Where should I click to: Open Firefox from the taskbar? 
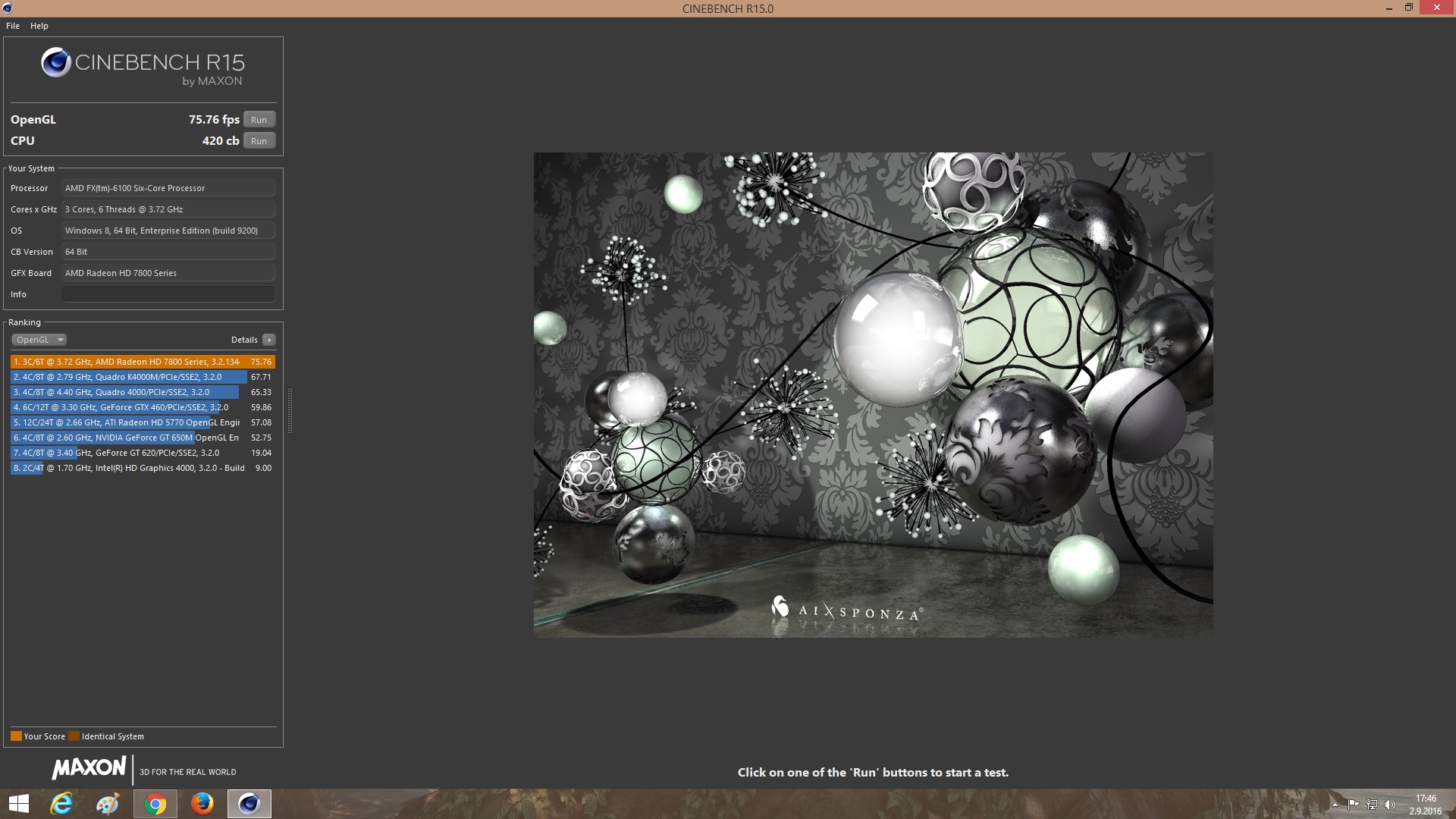202,804
